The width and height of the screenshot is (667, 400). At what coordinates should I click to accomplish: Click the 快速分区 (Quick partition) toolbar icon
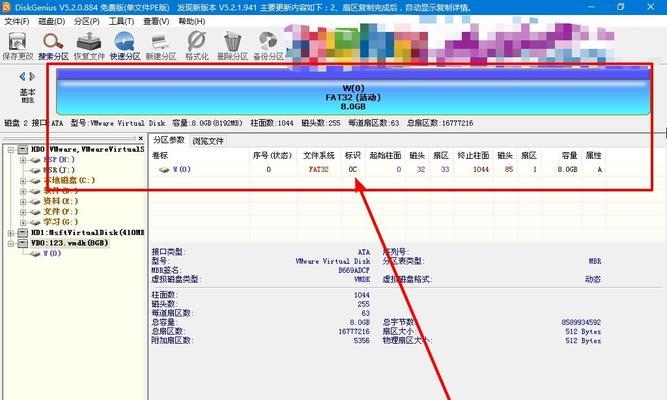coord(125,42)
